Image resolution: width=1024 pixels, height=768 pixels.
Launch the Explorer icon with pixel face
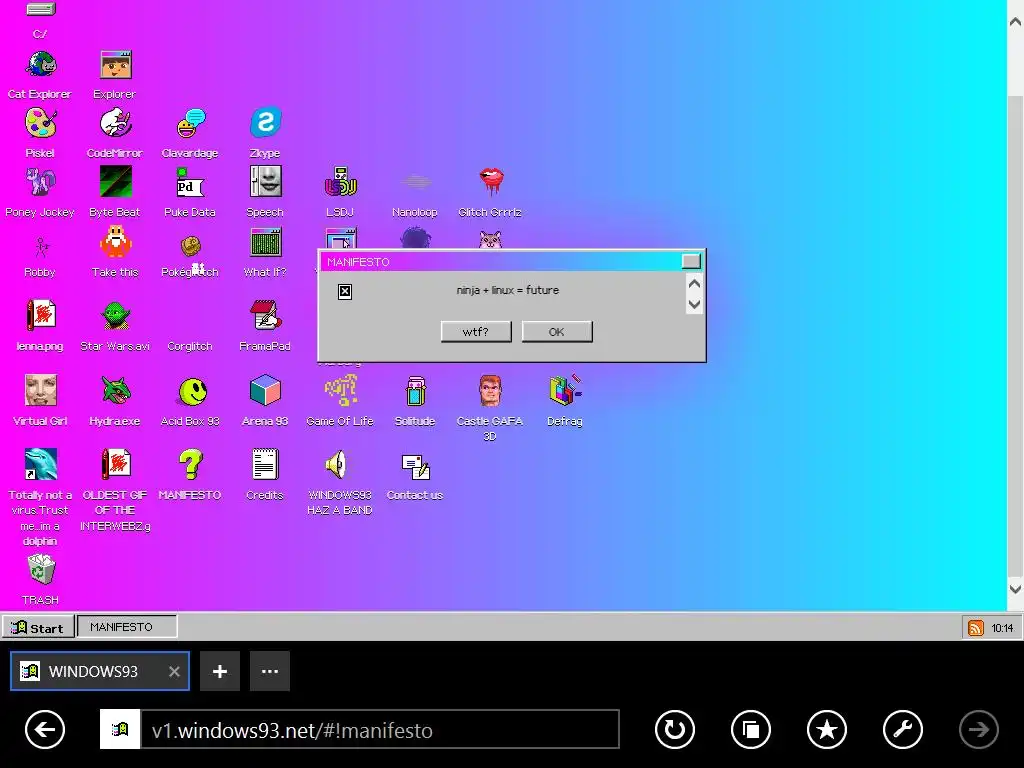point(116,65)
